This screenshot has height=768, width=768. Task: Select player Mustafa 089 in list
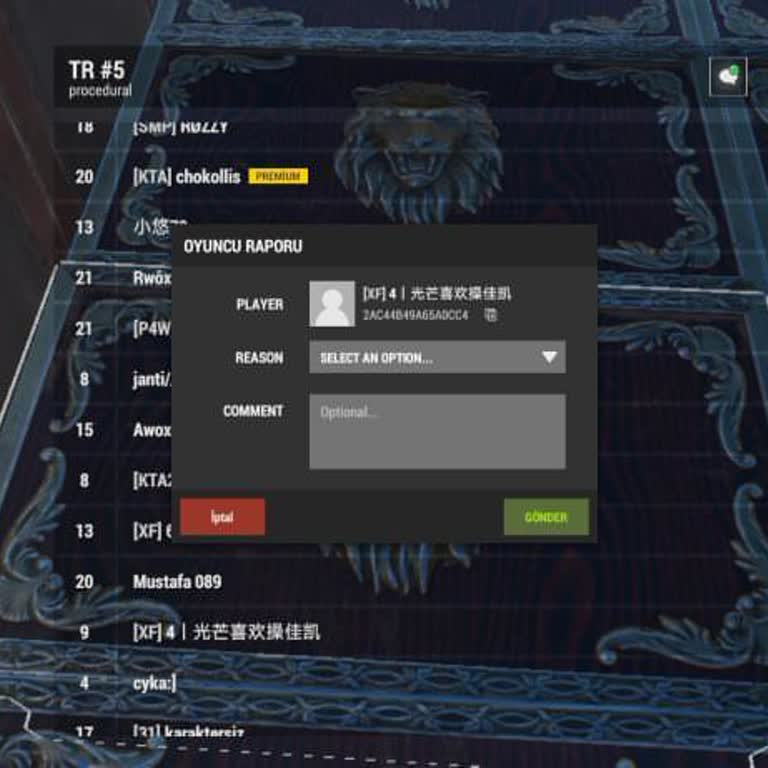point(177,581)
